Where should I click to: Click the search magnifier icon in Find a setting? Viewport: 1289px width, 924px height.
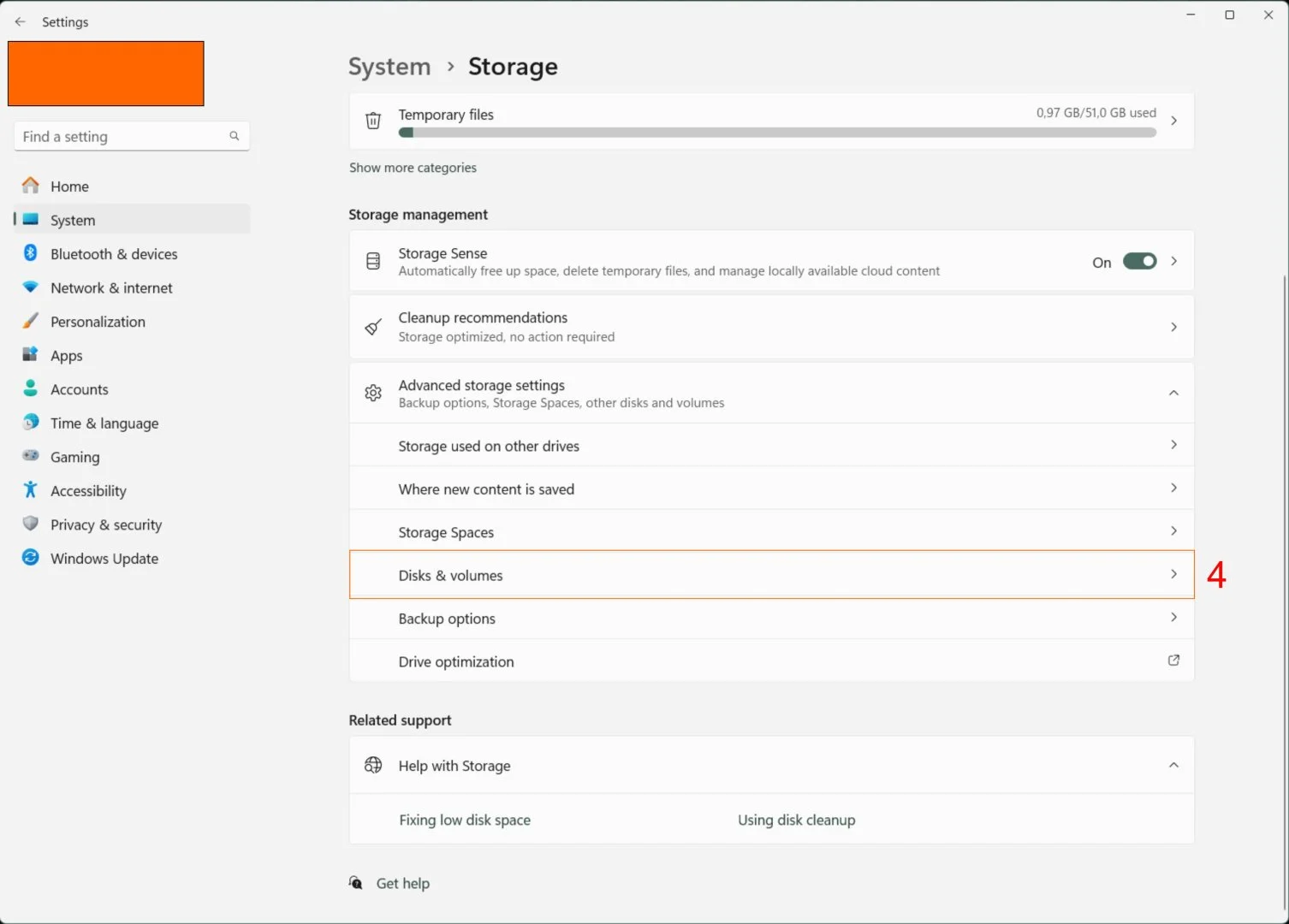234,136
